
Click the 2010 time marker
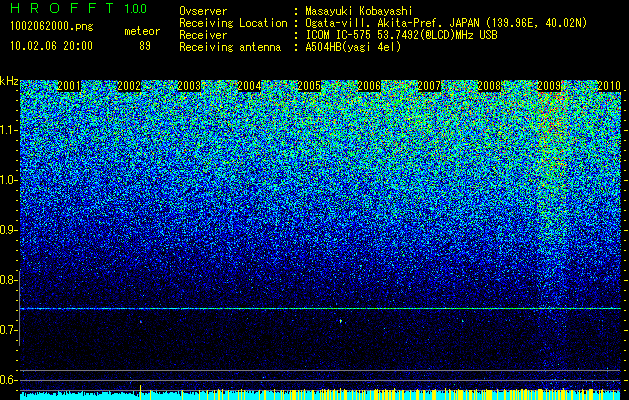(x=609, y=86)
